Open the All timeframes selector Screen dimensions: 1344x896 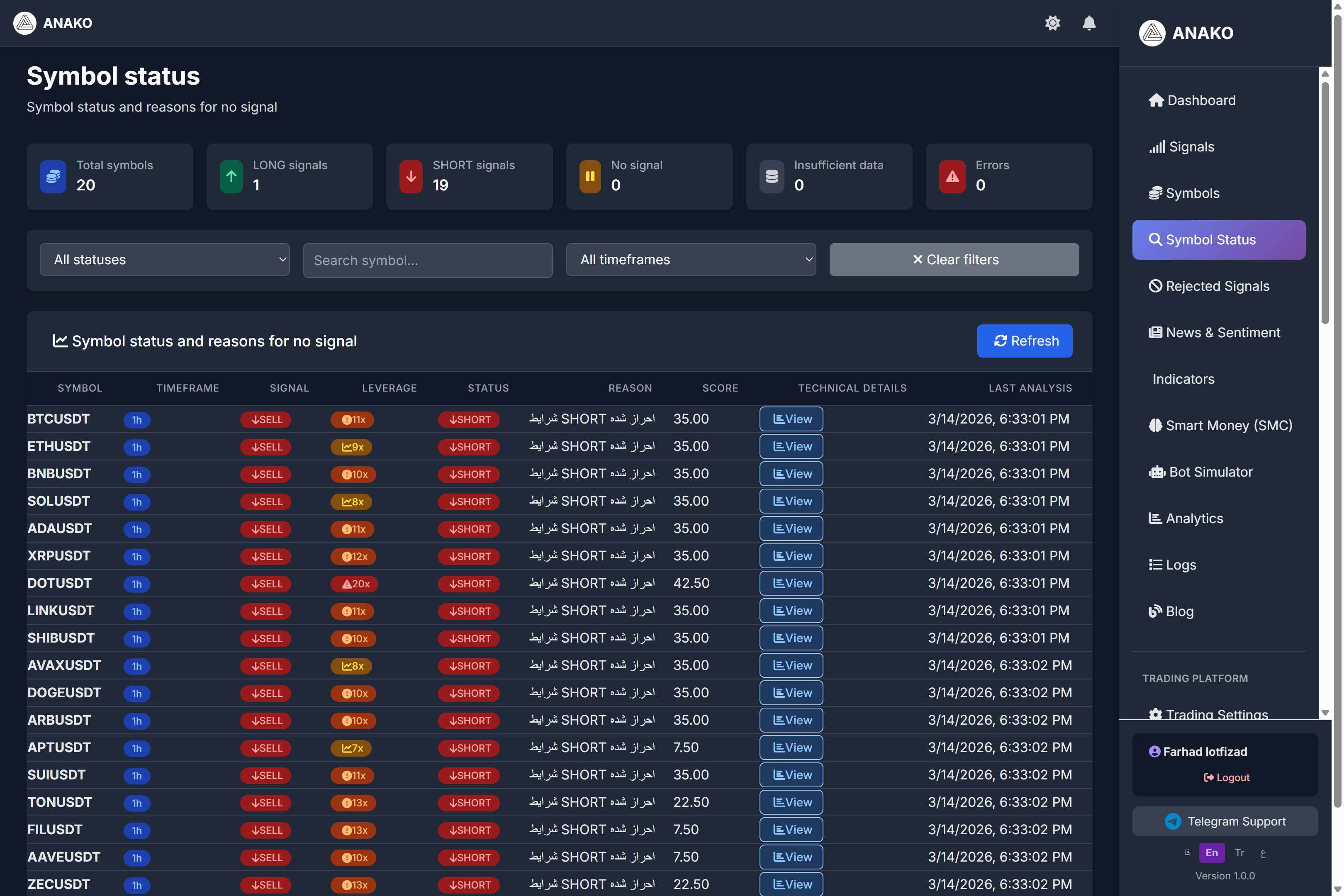[x=691, y=259]
